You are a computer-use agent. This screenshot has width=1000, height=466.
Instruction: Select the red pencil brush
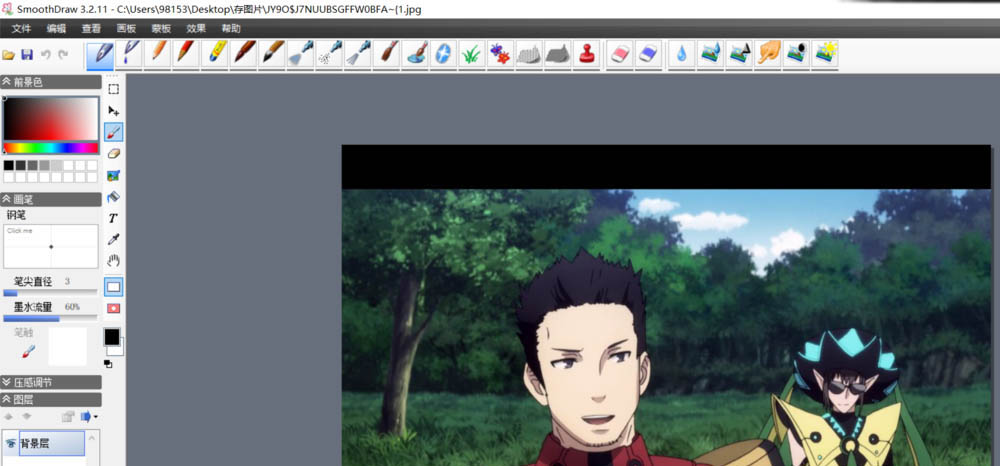(186, 54)
